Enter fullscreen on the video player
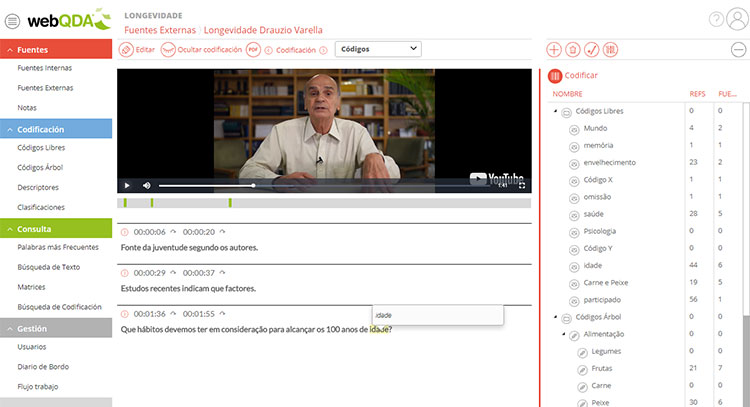The height and width of the screenshot is (407, 750). (522, 186)
